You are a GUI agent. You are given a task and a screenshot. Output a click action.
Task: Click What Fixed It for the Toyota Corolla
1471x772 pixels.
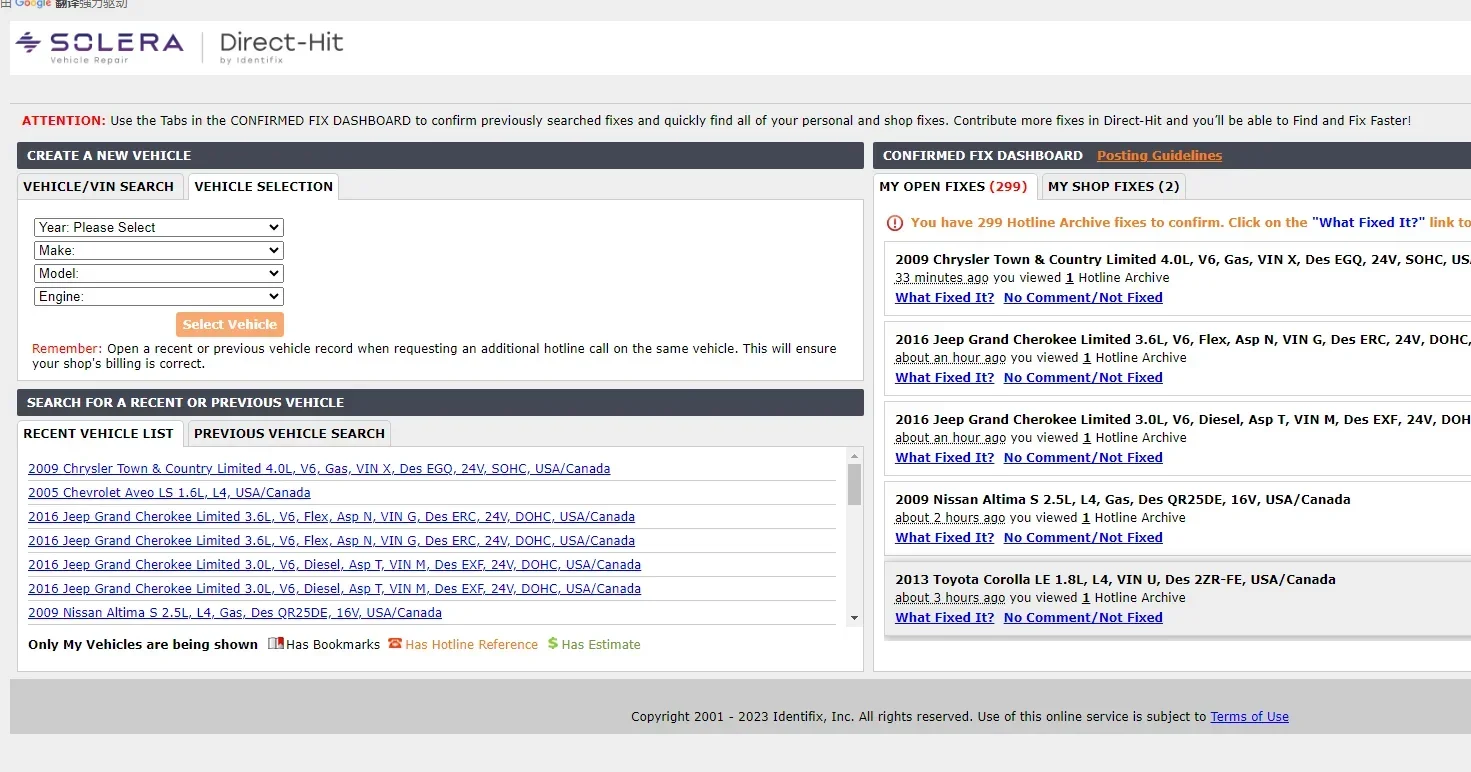pos(945,617)
